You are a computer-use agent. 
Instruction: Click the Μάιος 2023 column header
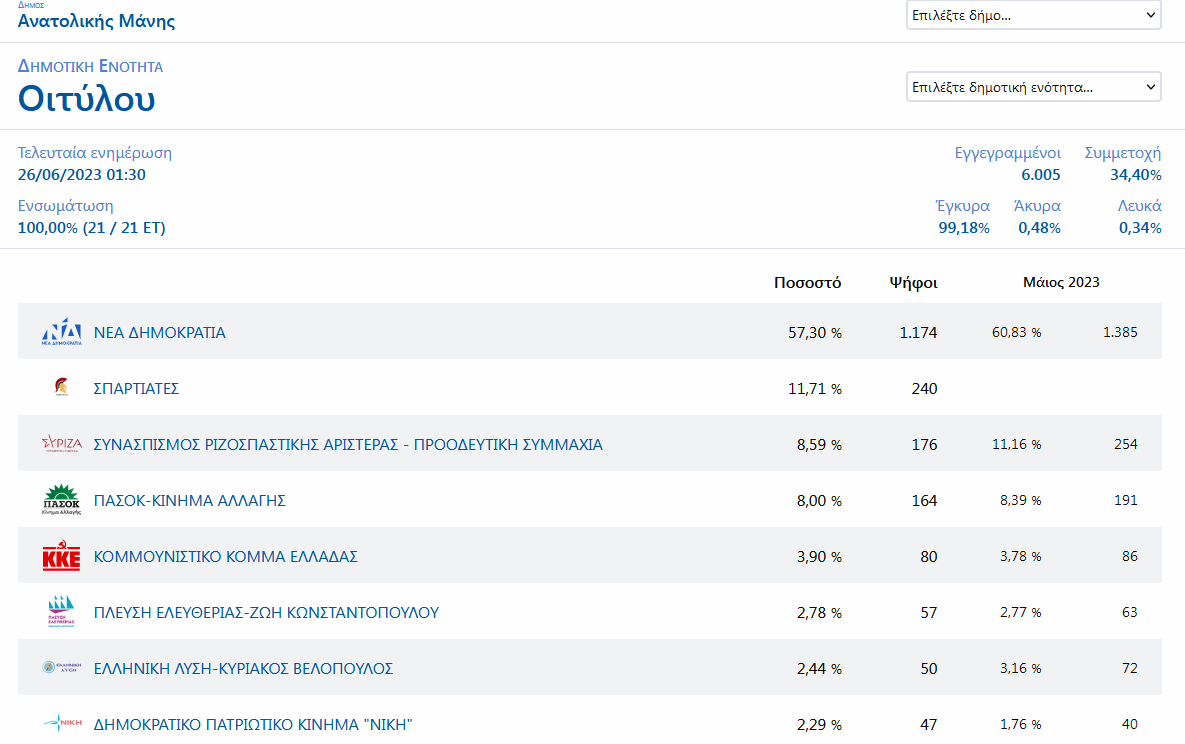1060,282
